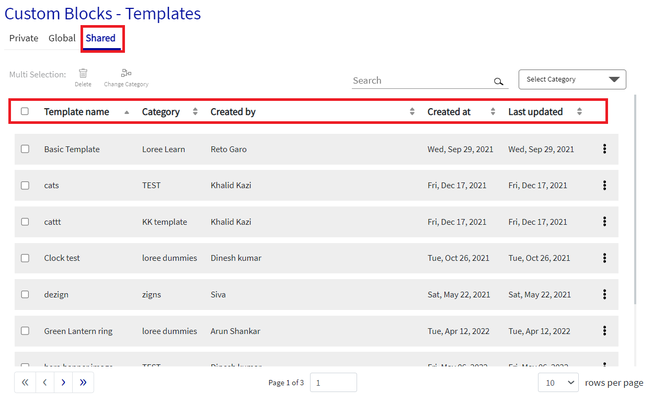Viewport: 653px width, 403px height.
Task: Jump to the last page
Action: [x=83, y=382]
